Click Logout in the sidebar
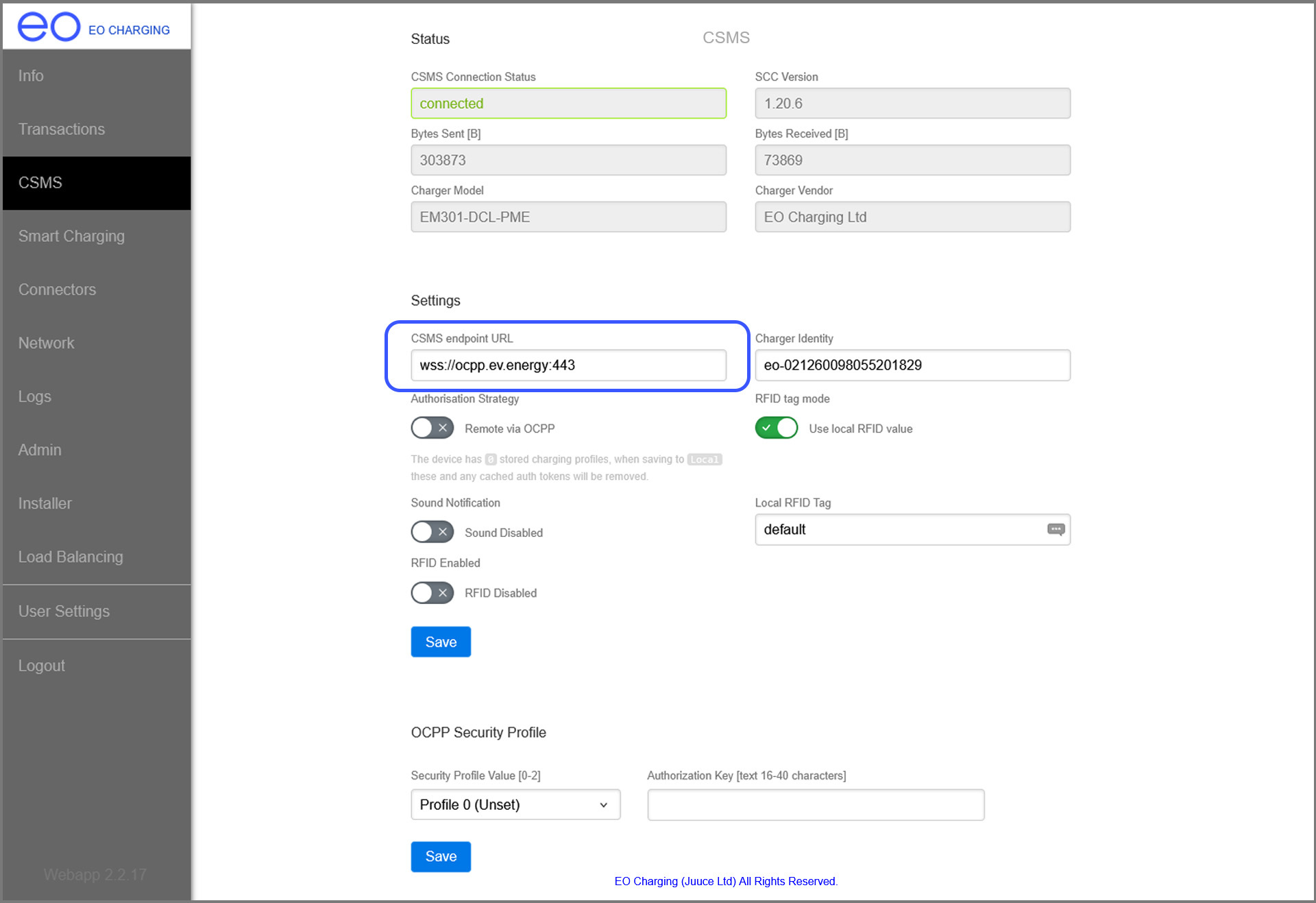The image size is (1316, 903). (97, 666)
